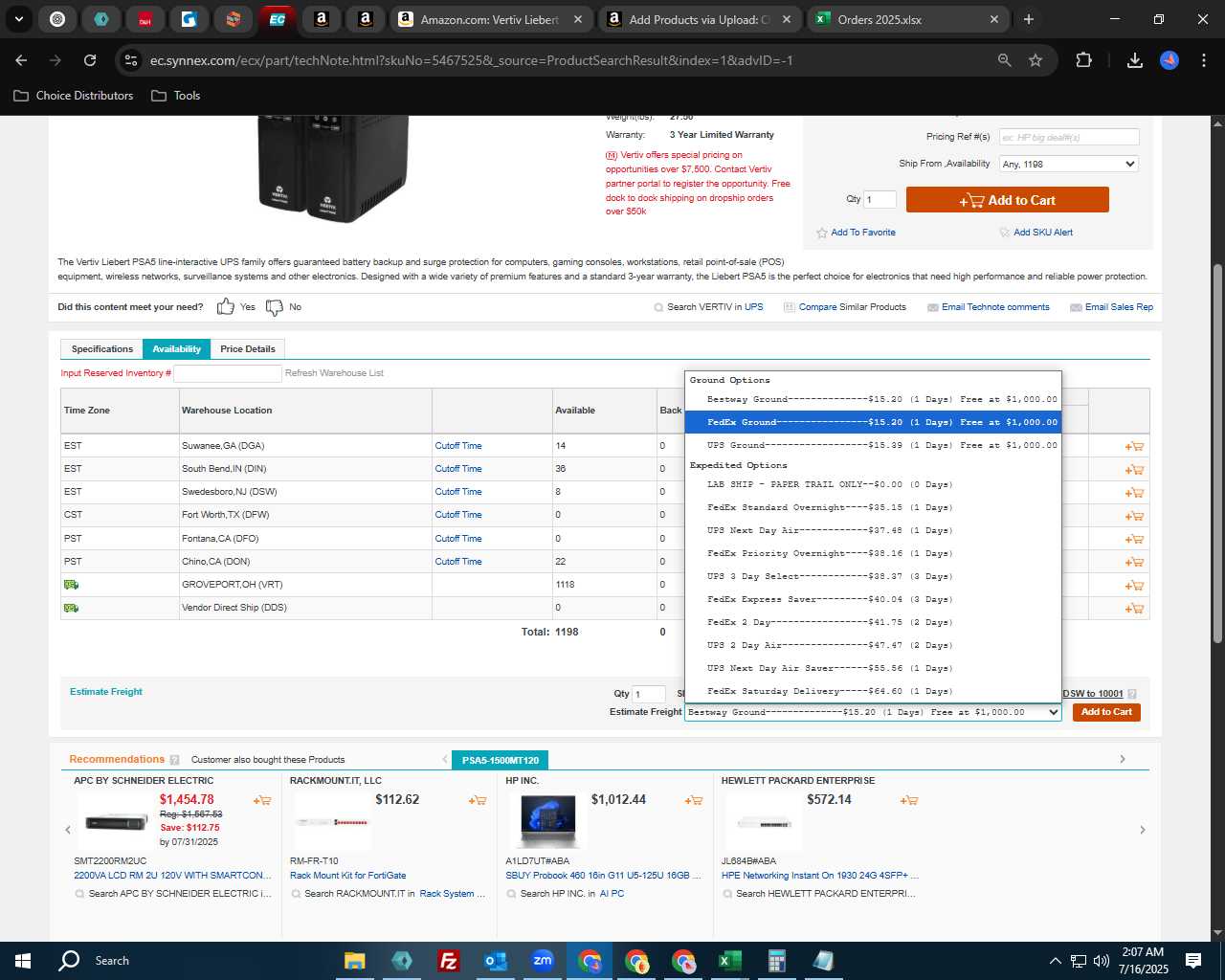1225x980 pixels.
Task: Click the page vertical scrollbar
Action: pos(1217,453)
